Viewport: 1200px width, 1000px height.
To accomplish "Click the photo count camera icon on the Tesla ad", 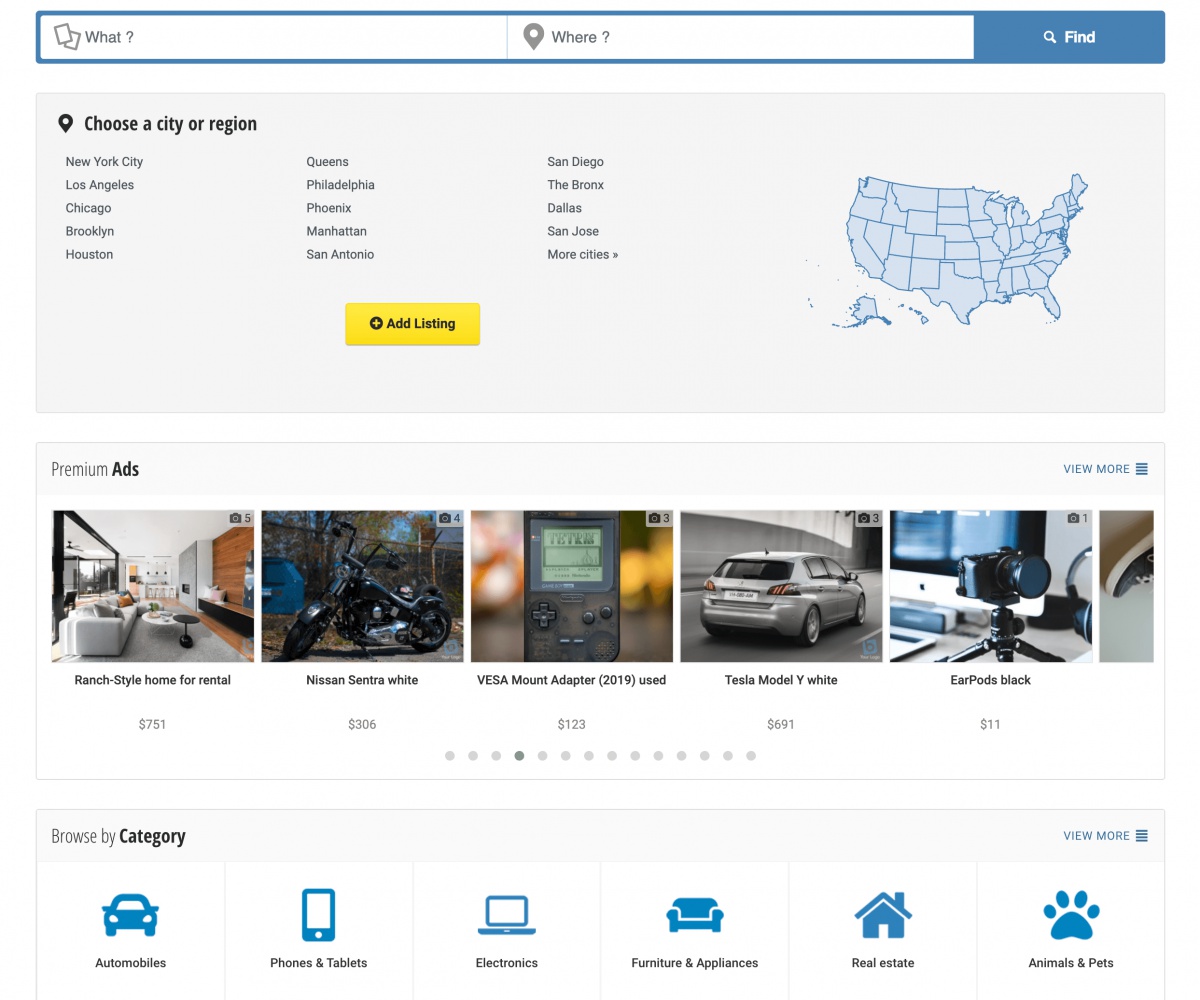I will tap(864, 519).
